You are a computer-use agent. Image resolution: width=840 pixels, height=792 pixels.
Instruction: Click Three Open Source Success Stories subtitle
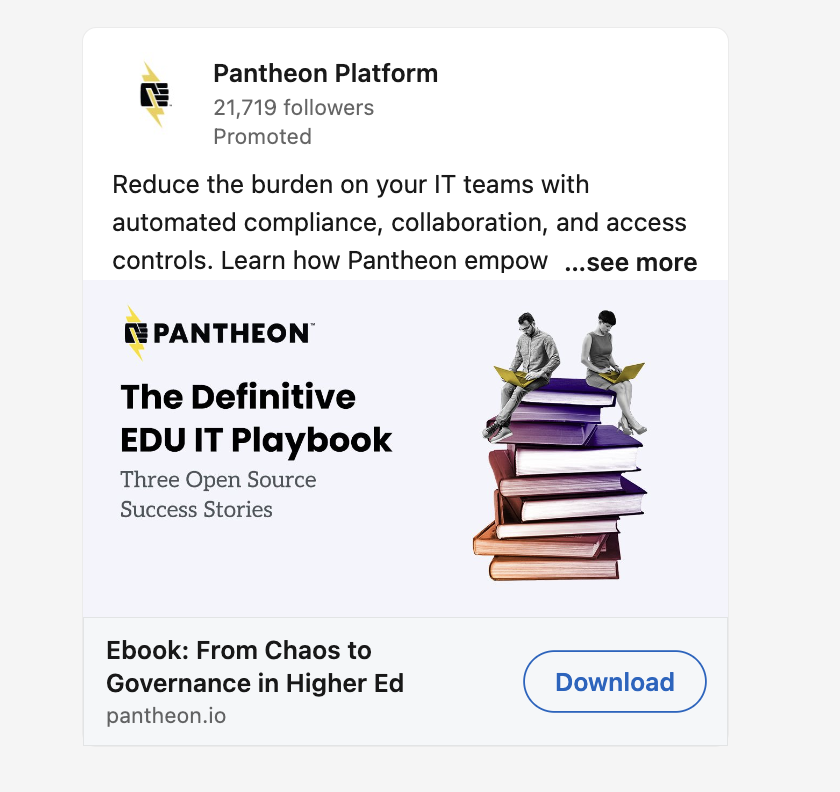218,494
